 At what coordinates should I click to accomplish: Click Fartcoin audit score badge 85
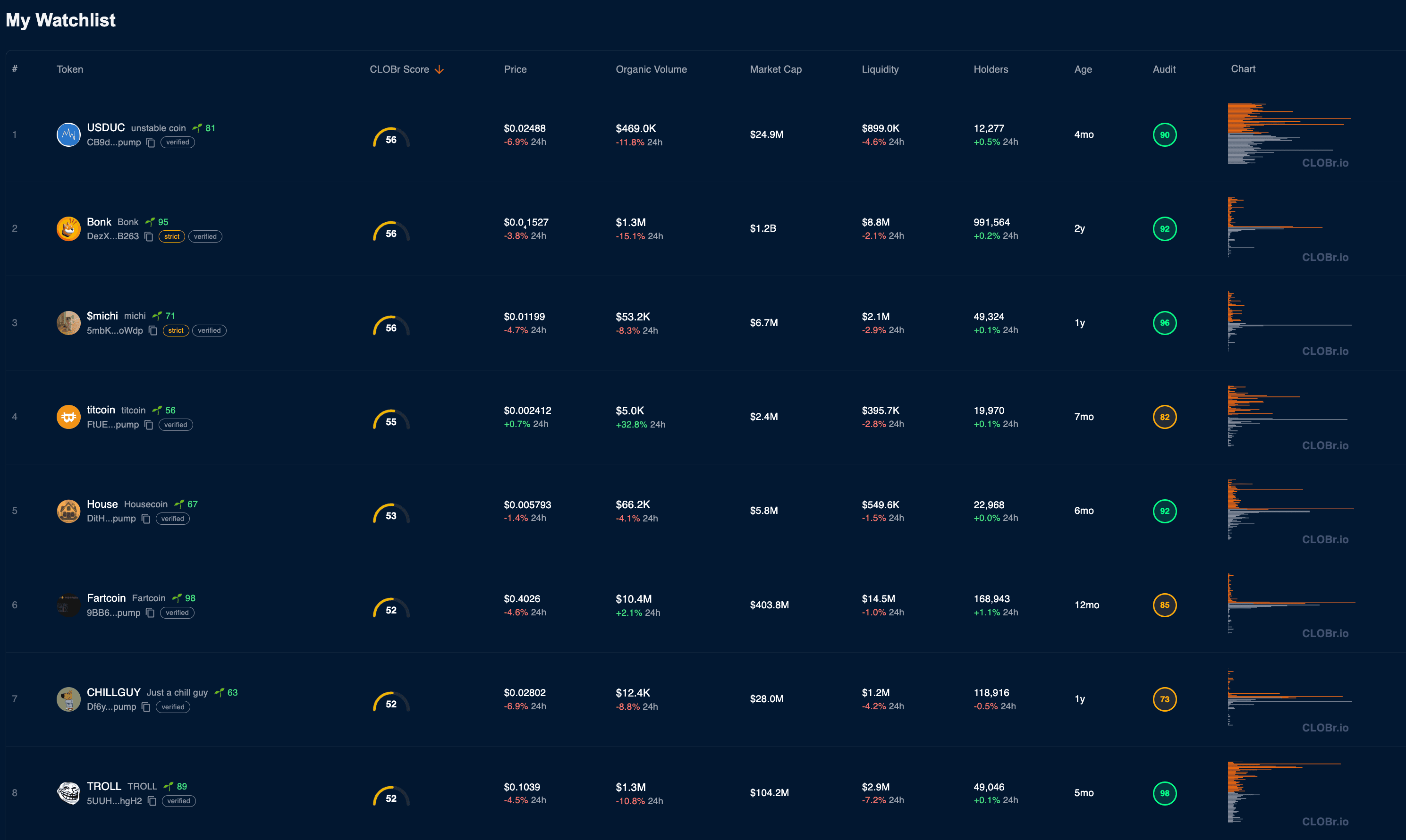(x=1165, y=605)
